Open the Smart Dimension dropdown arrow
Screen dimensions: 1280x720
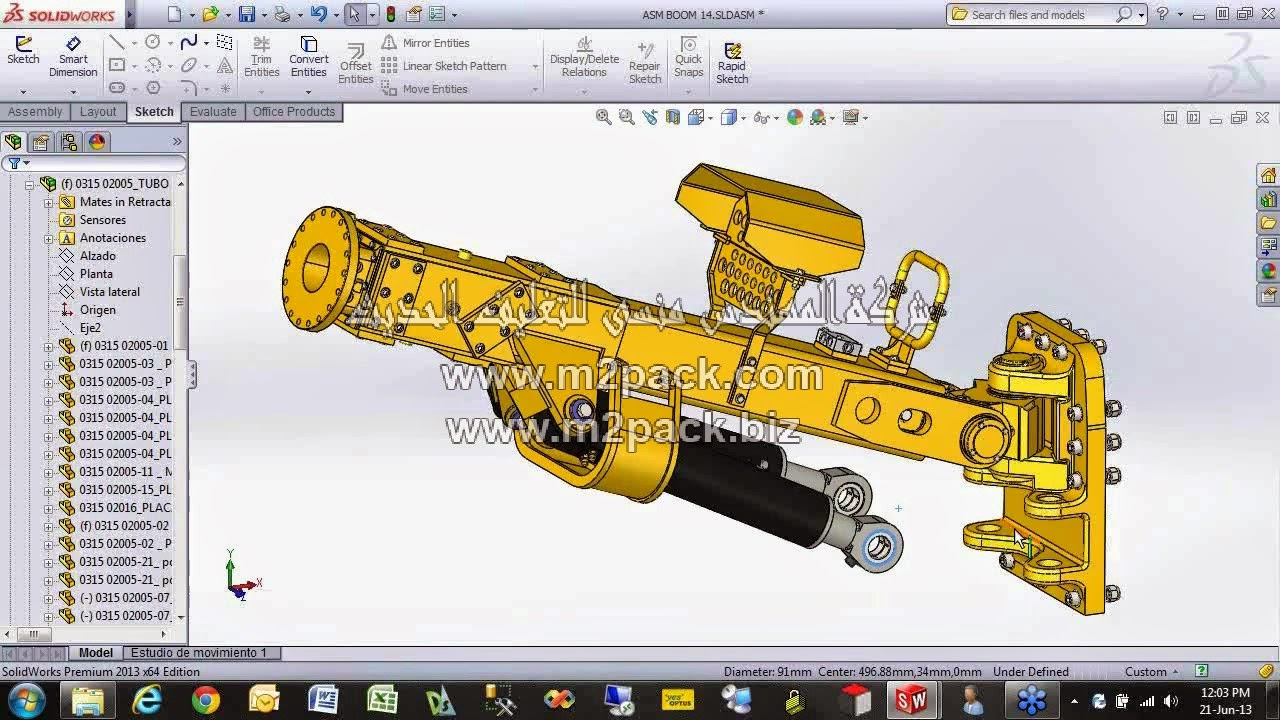tap(73, 91)
